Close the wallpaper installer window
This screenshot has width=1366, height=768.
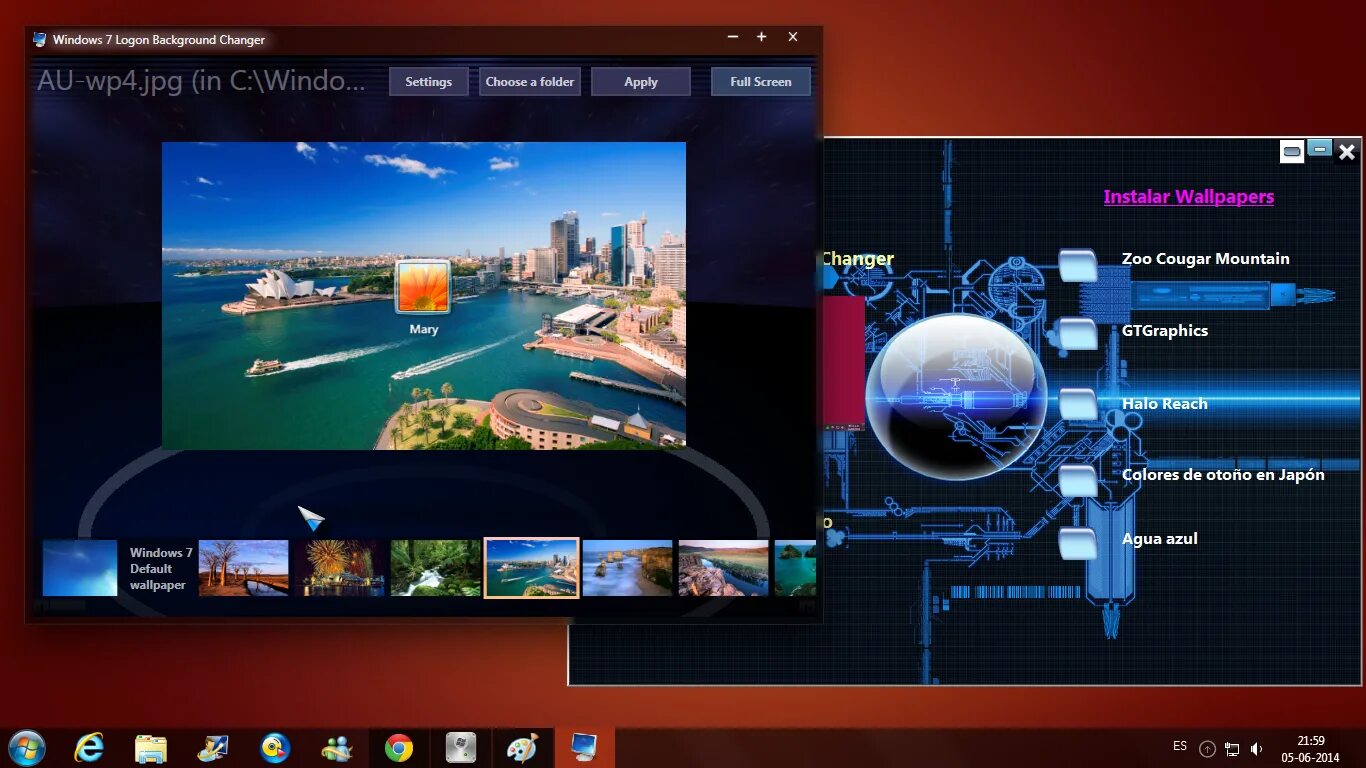coord(1347,152)
